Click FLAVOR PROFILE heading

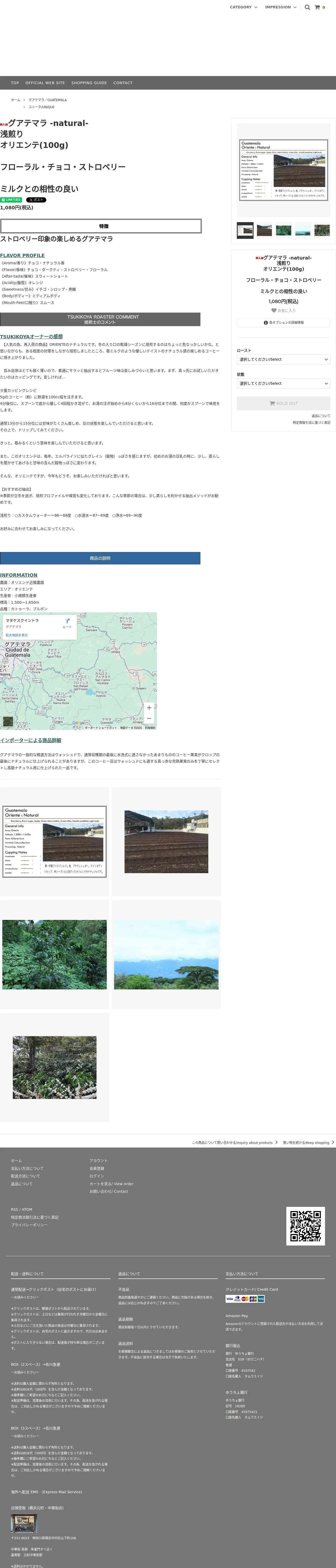tap(23, 256)
